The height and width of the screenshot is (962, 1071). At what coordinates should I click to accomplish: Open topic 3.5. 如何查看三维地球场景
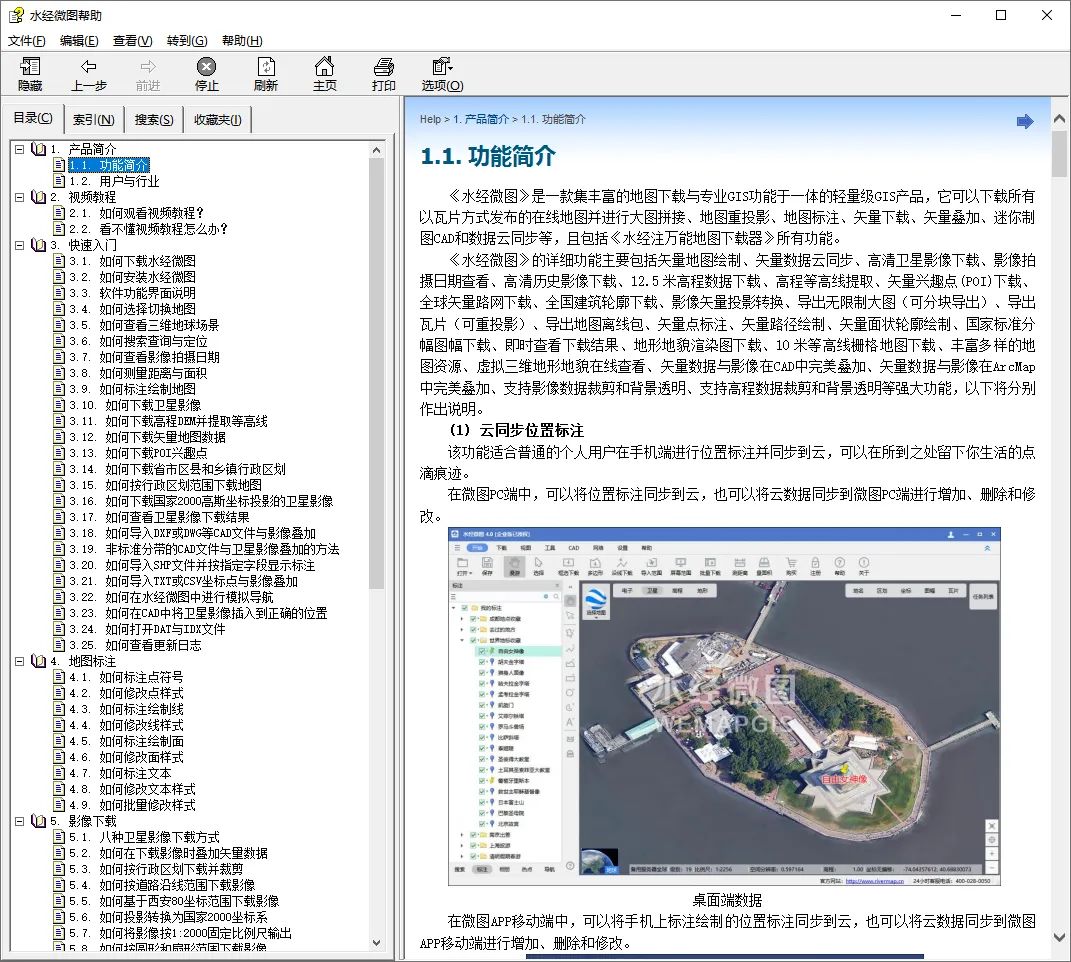[x=143, y=325]
